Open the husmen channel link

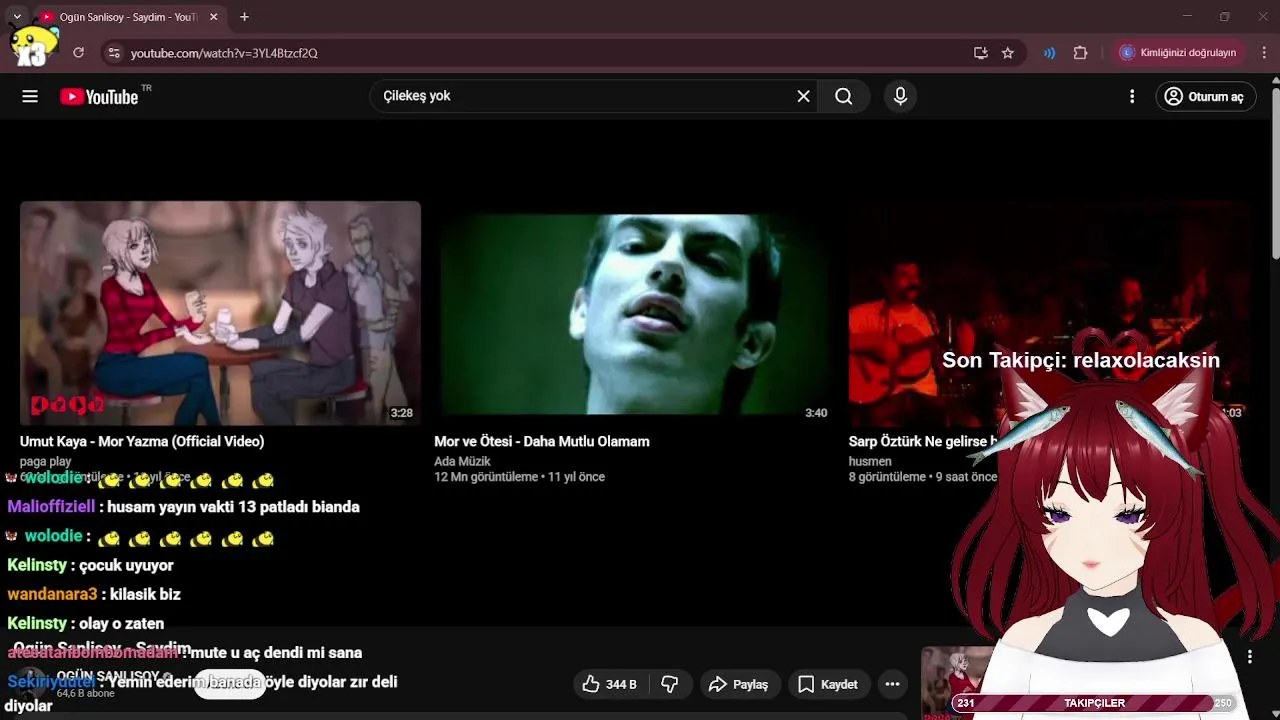tap(870, 462)
